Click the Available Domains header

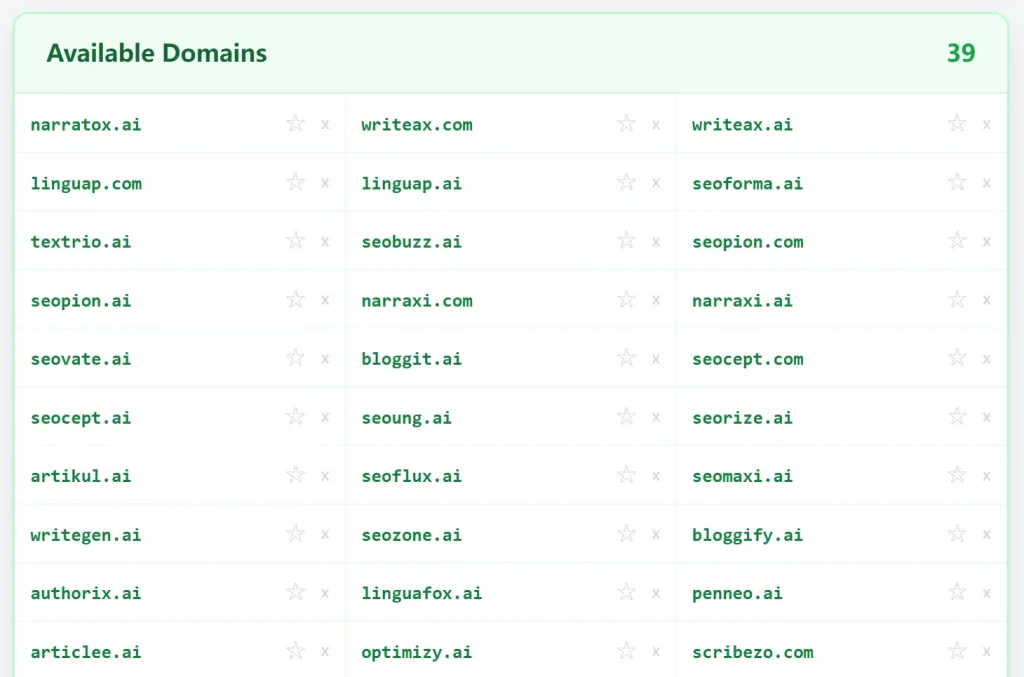[156, 53]
